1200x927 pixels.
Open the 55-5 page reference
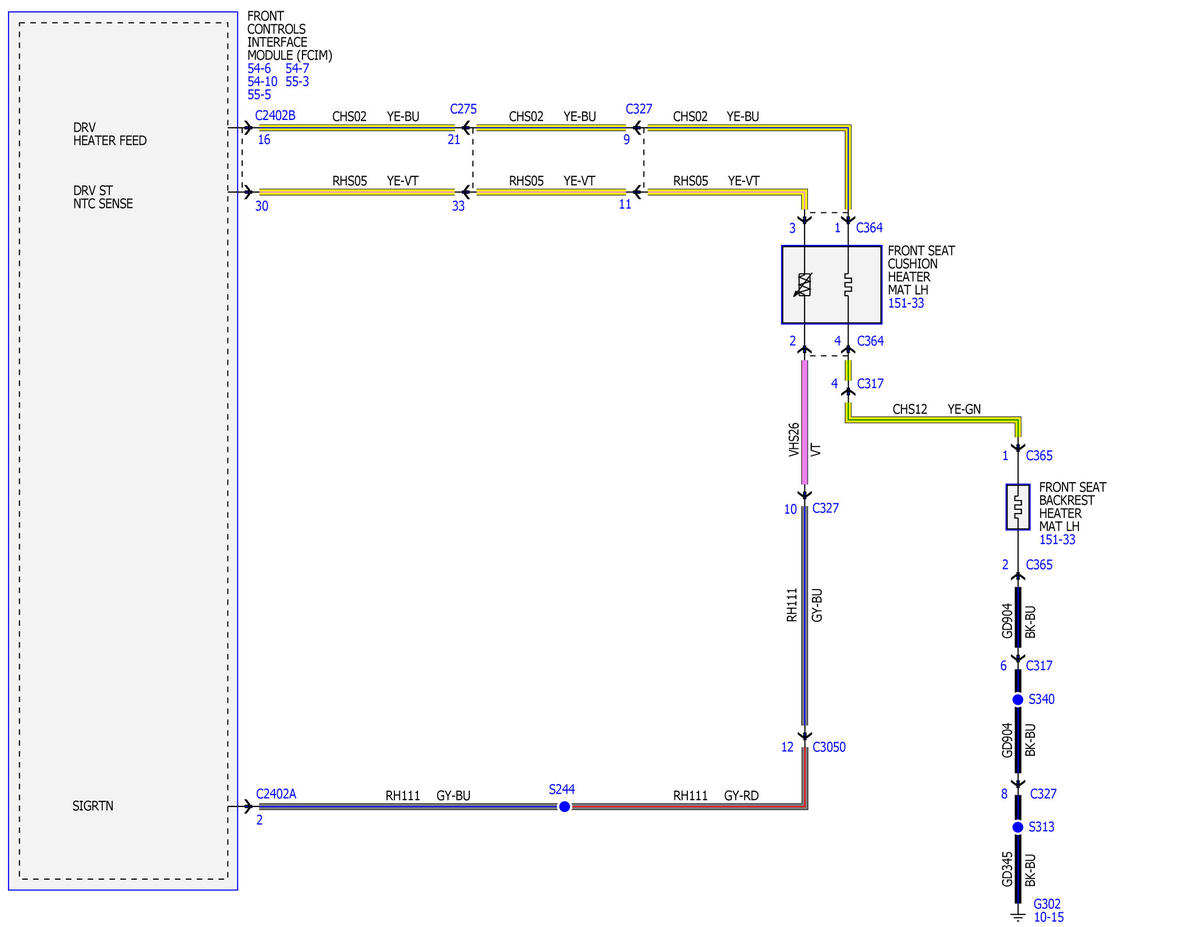coord(259,94)
